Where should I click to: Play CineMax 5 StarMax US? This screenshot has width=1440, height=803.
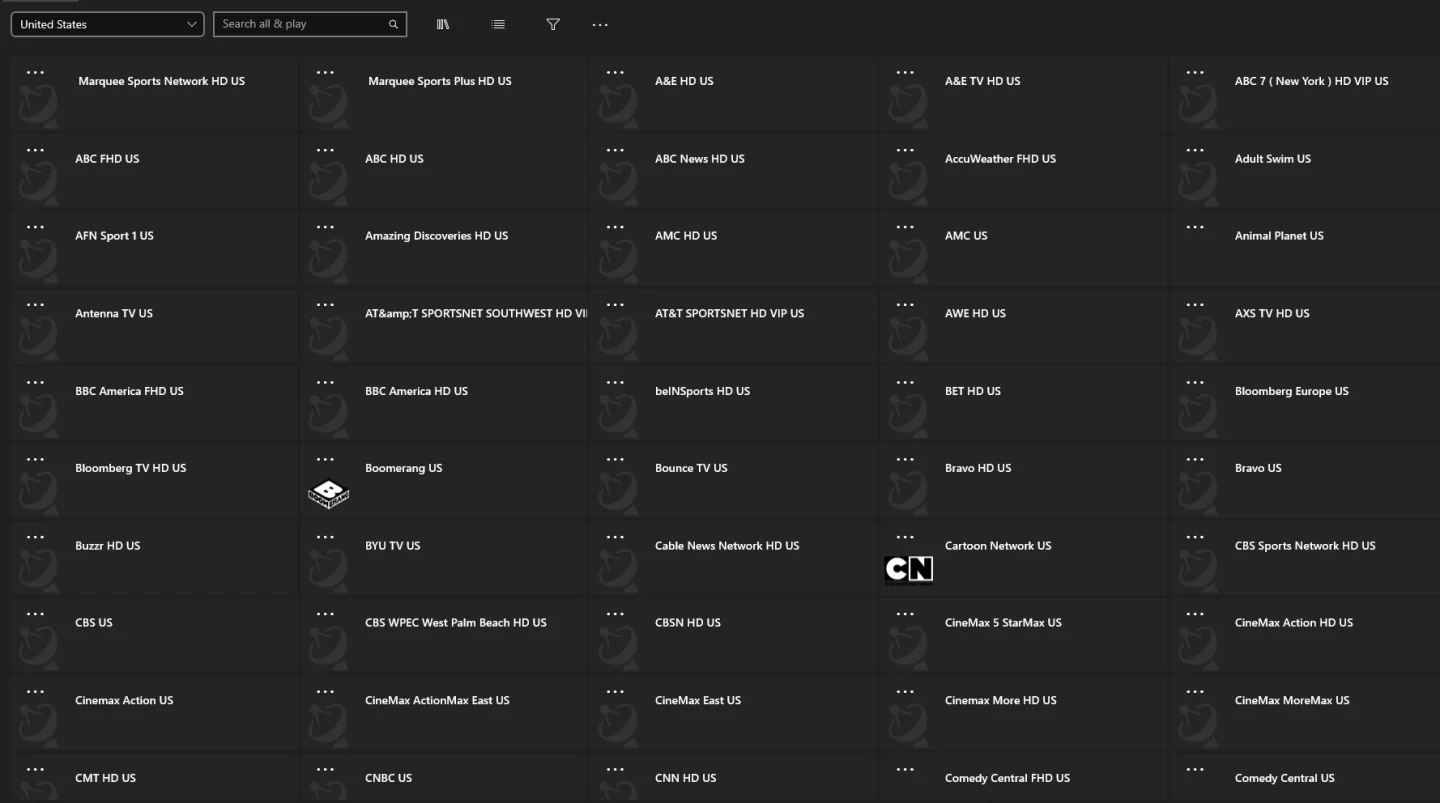point(1003,623)
